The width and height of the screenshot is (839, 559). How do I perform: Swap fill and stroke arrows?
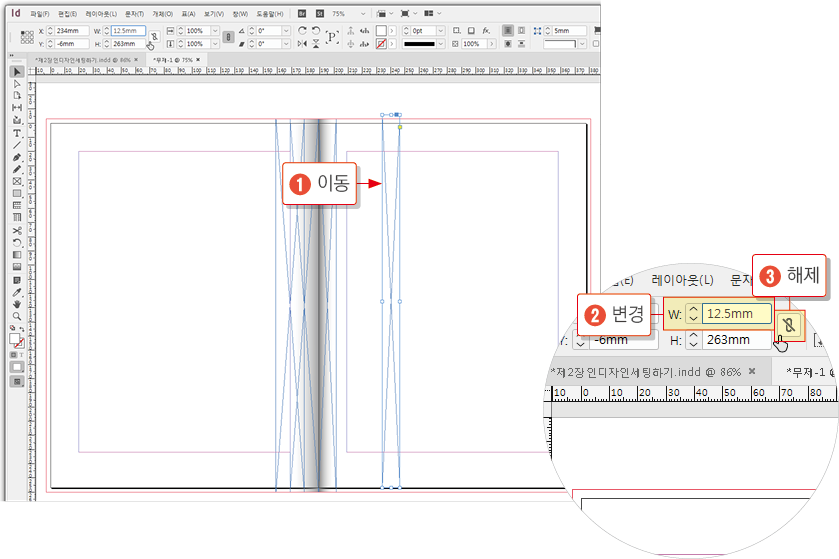22,328
